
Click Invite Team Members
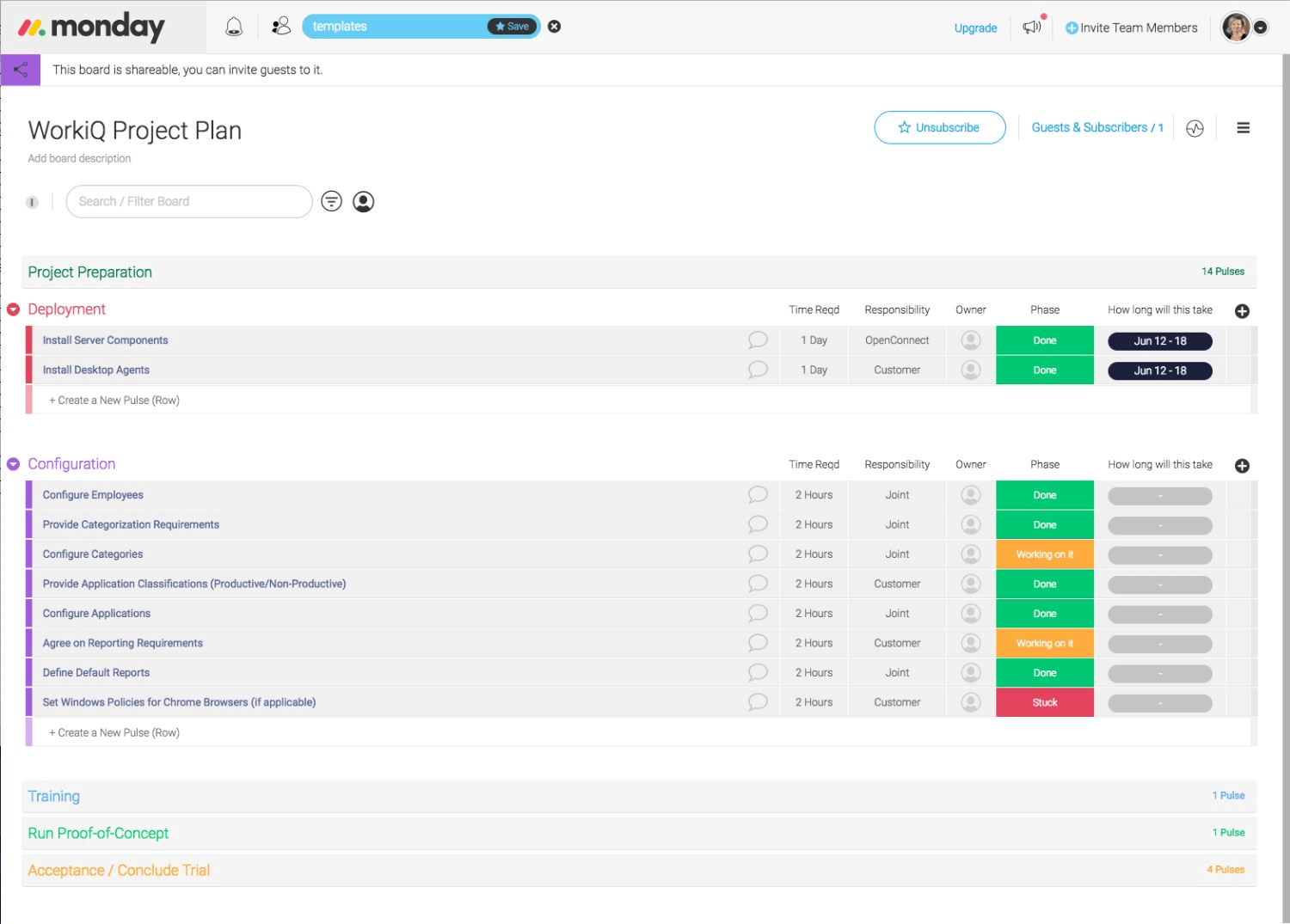click(x=1131, y=28)
